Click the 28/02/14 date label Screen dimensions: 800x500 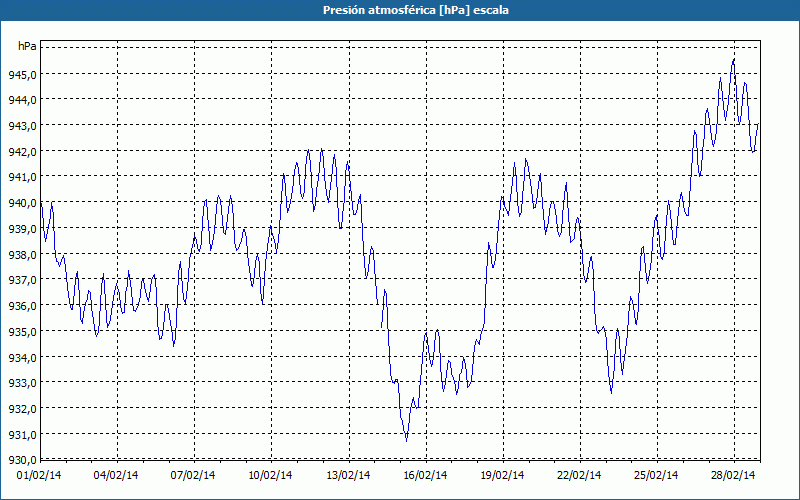point(733,476)
